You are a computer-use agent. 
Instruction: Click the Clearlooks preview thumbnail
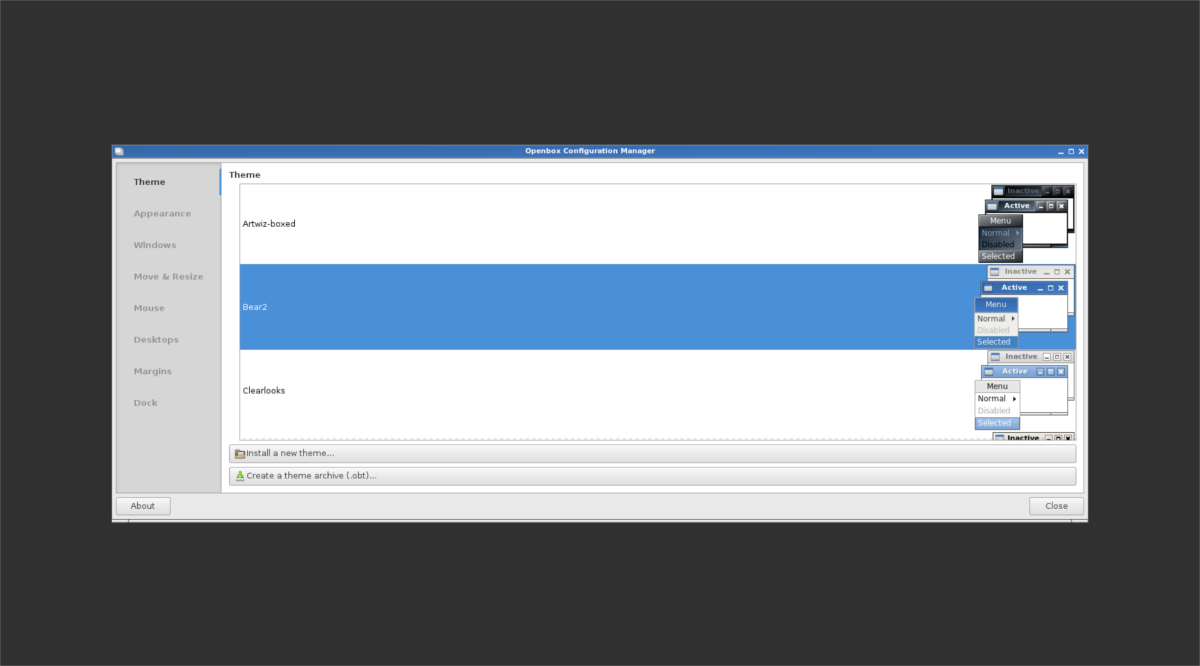click(1024, 390)
